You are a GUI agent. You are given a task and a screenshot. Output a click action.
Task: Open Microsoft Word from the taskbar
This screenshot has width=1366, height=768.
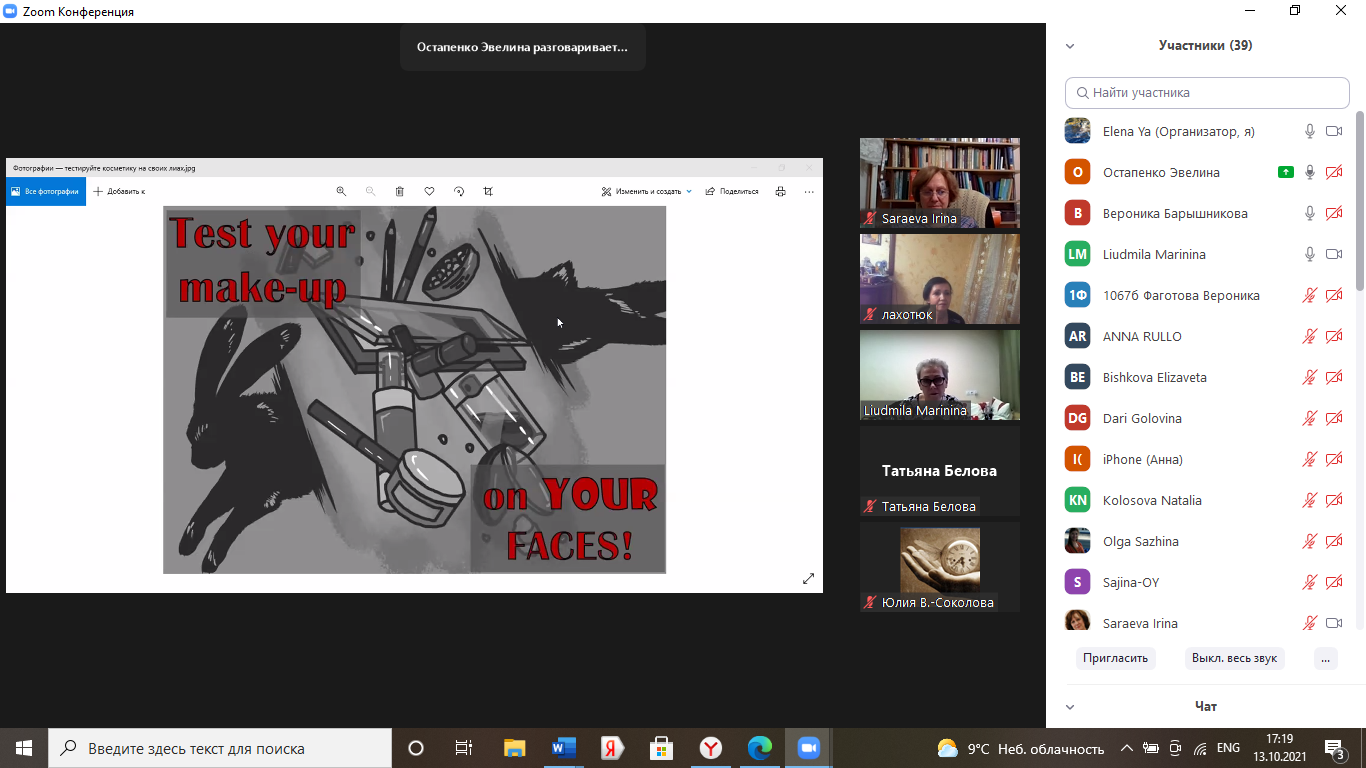point(564,748)
